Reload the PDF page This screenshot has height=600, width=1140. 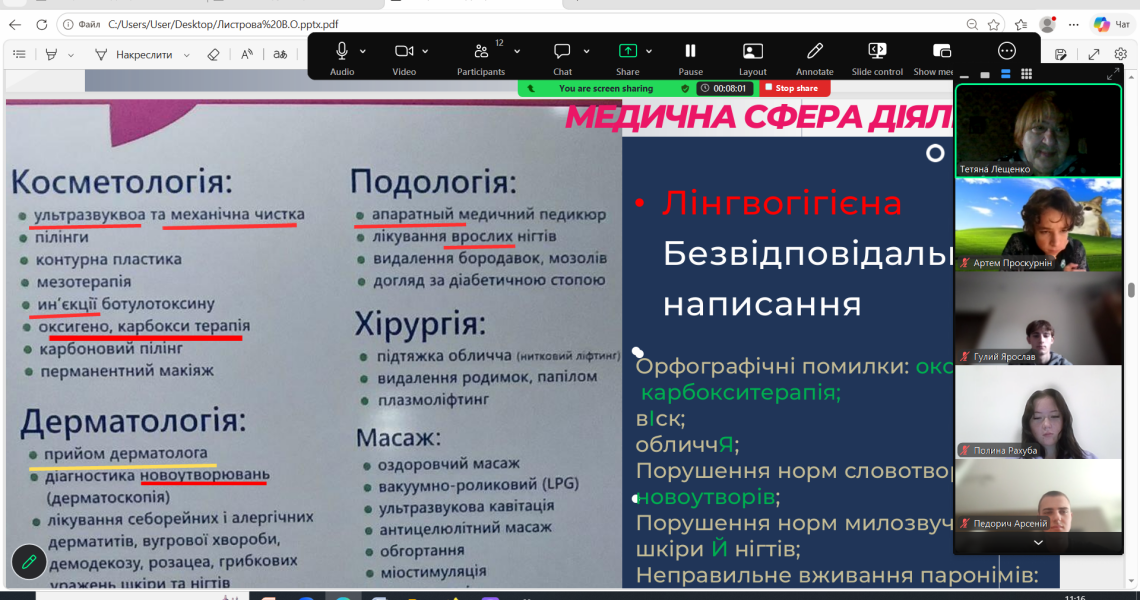click(41, 24)
